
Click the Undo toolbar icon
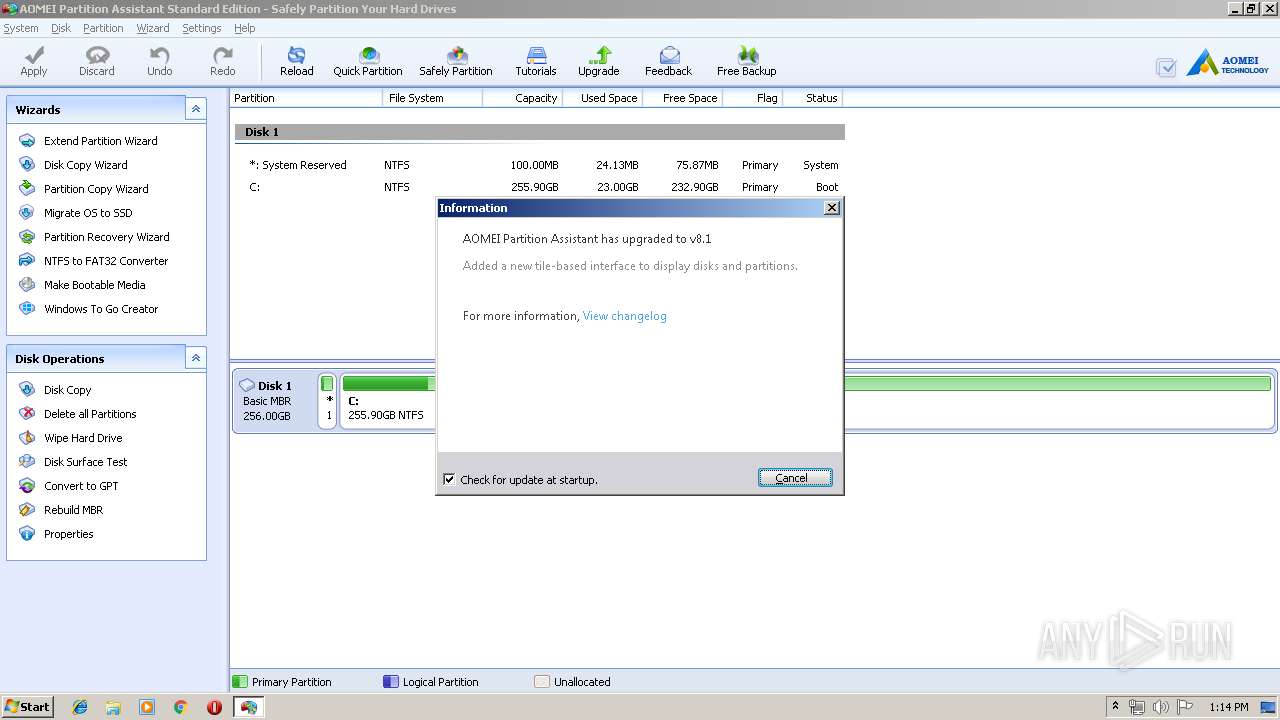(160, 61)
